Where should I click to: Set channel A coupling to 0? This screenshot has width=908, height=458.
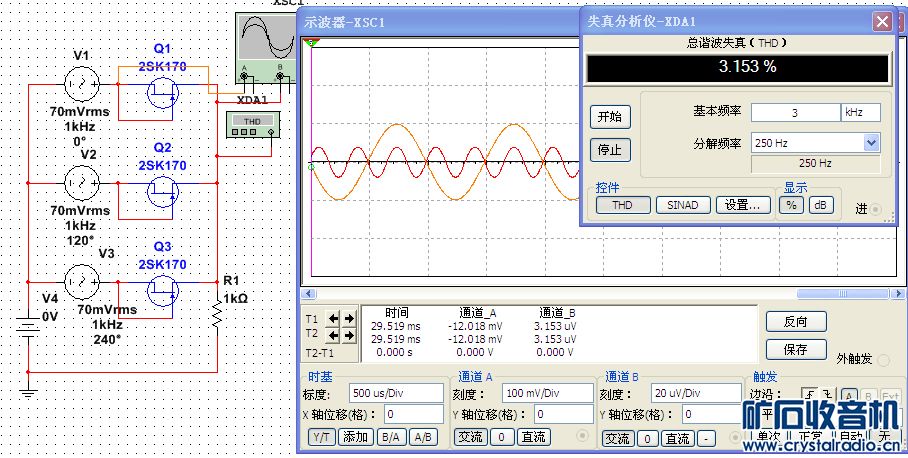pos(502,437)
